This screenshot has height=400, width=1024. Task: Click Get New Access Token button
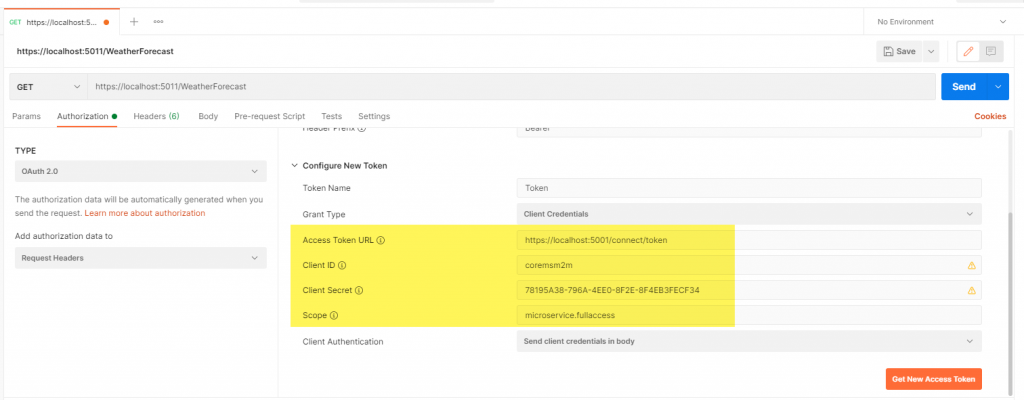[933, 379]
